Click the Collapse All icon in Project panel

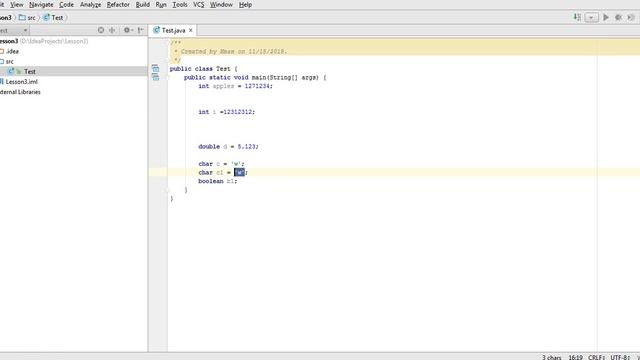[112, 30]
